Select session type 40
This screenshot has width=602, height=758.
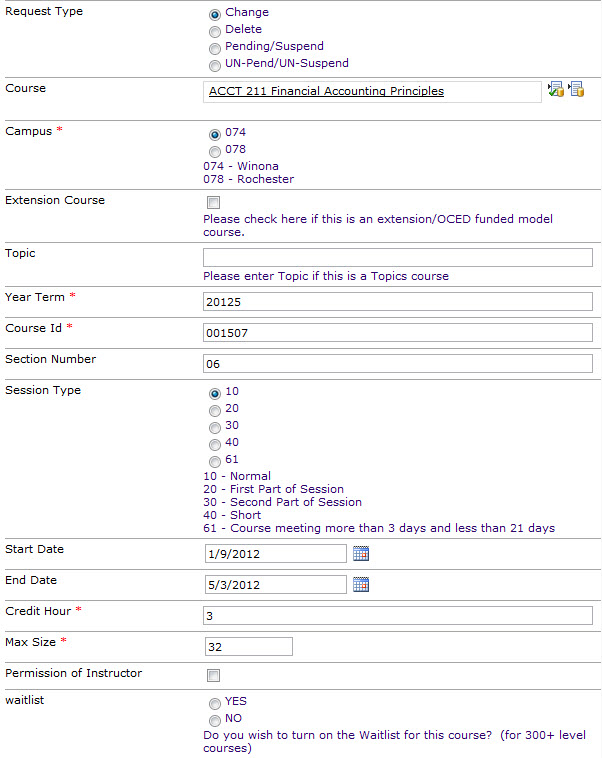(x=215, y=445)
